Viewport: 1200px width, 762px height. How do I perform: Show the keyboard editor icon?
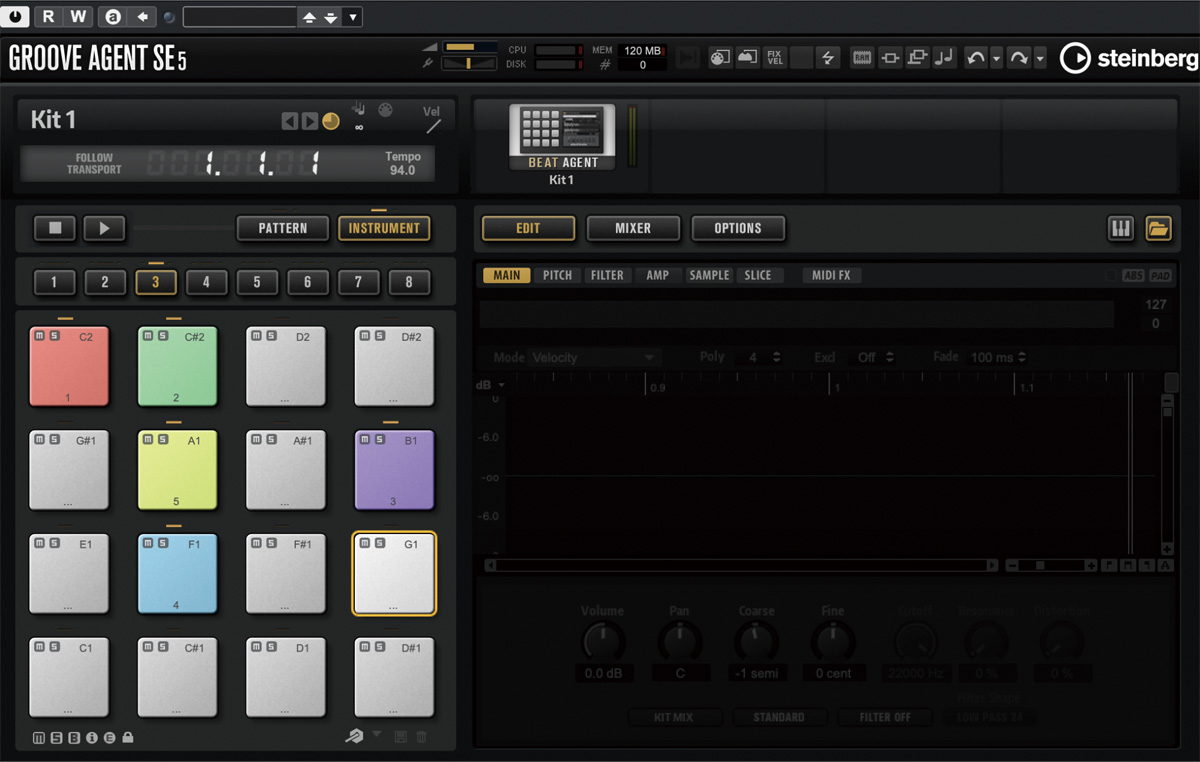click(1120, 229)
